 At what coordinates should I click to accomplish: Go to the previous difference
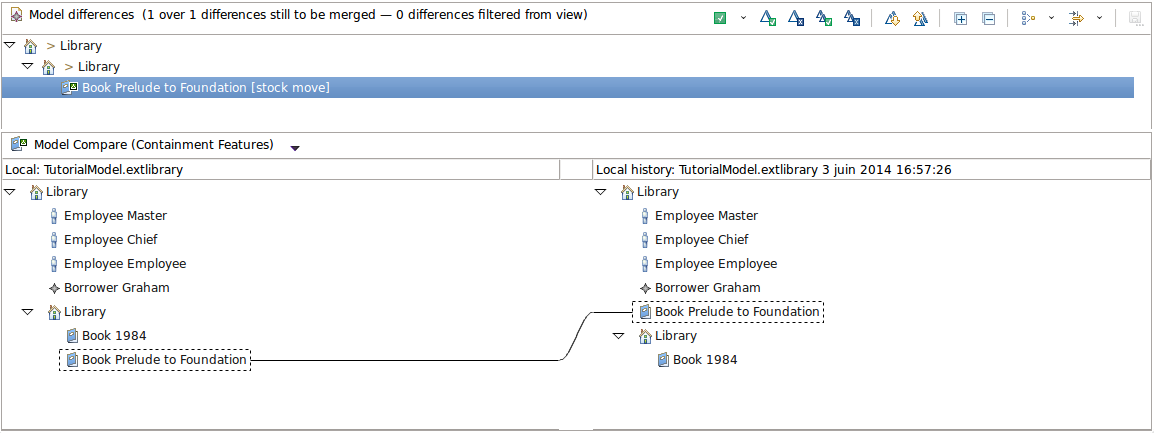tap(920, 18)
